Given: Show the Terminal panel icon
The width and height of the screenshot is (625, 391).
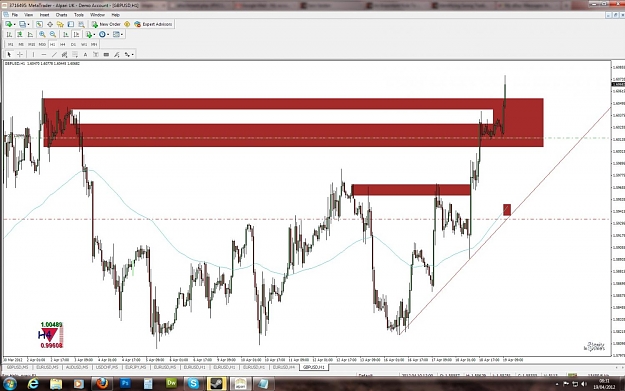Looking at the screenshot, I should 71,24.
